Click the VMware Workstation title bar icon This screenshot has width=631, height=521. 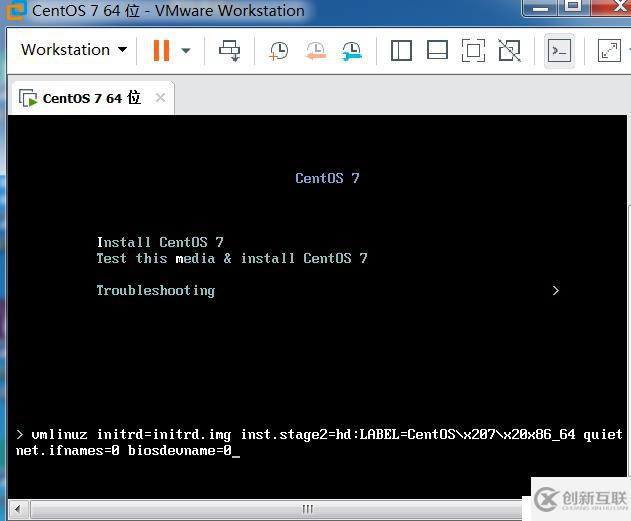click(x=16, y=11)
